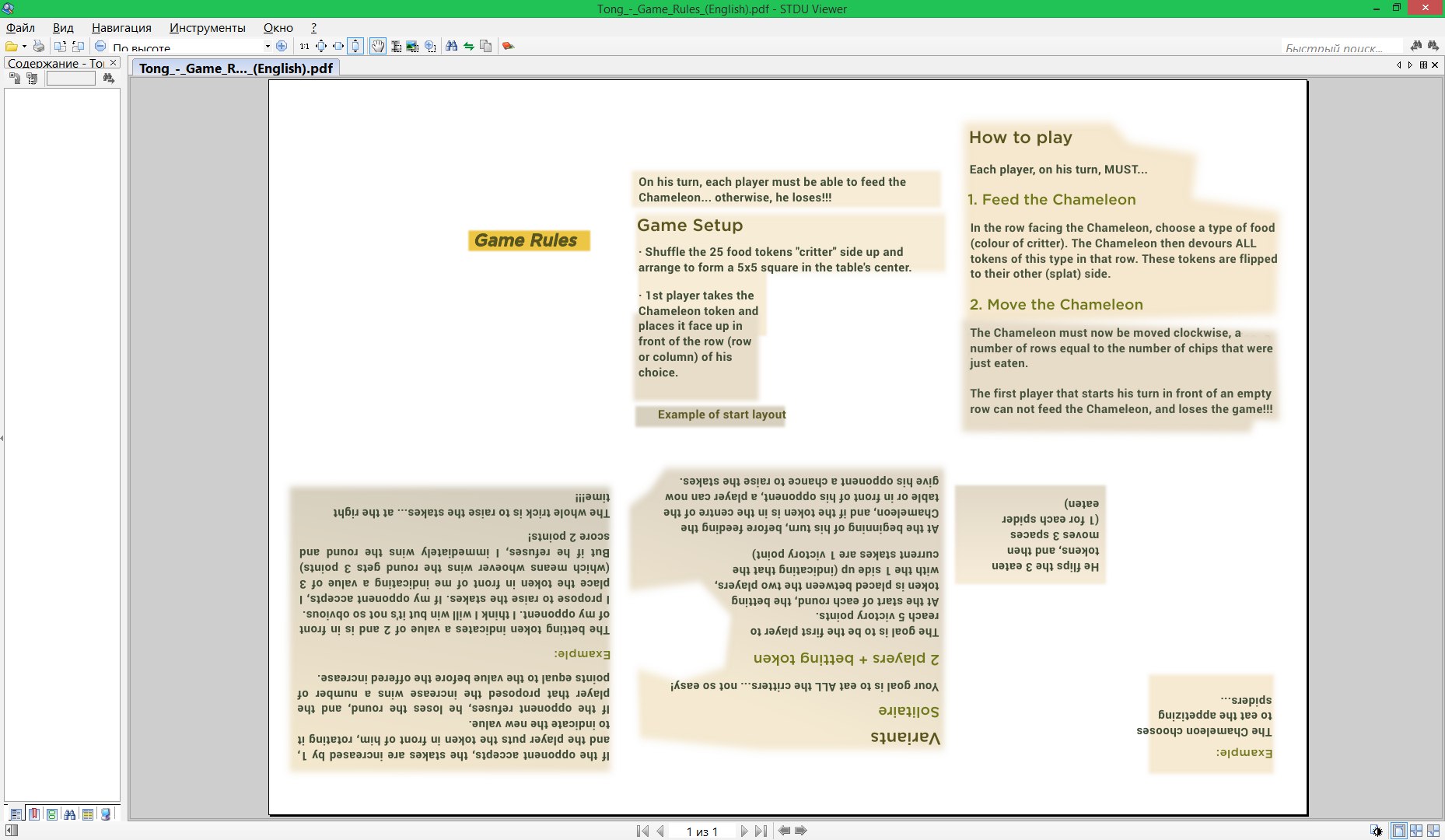Viewport: 1445px width, 840px height.
Task: Click the navigate forward arrow in status bar
Action: point(801,831)
